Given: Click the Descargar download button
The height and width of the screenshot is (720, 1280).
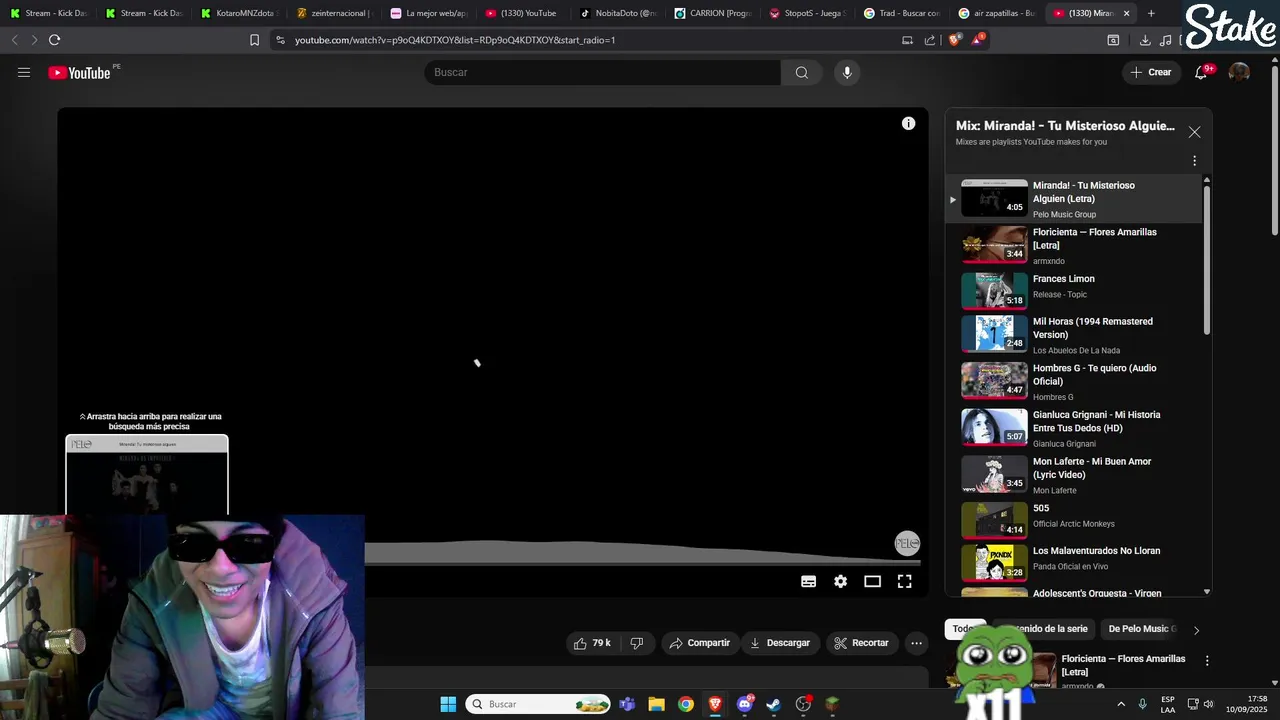Looking at the screenshot, I should 780,643.
